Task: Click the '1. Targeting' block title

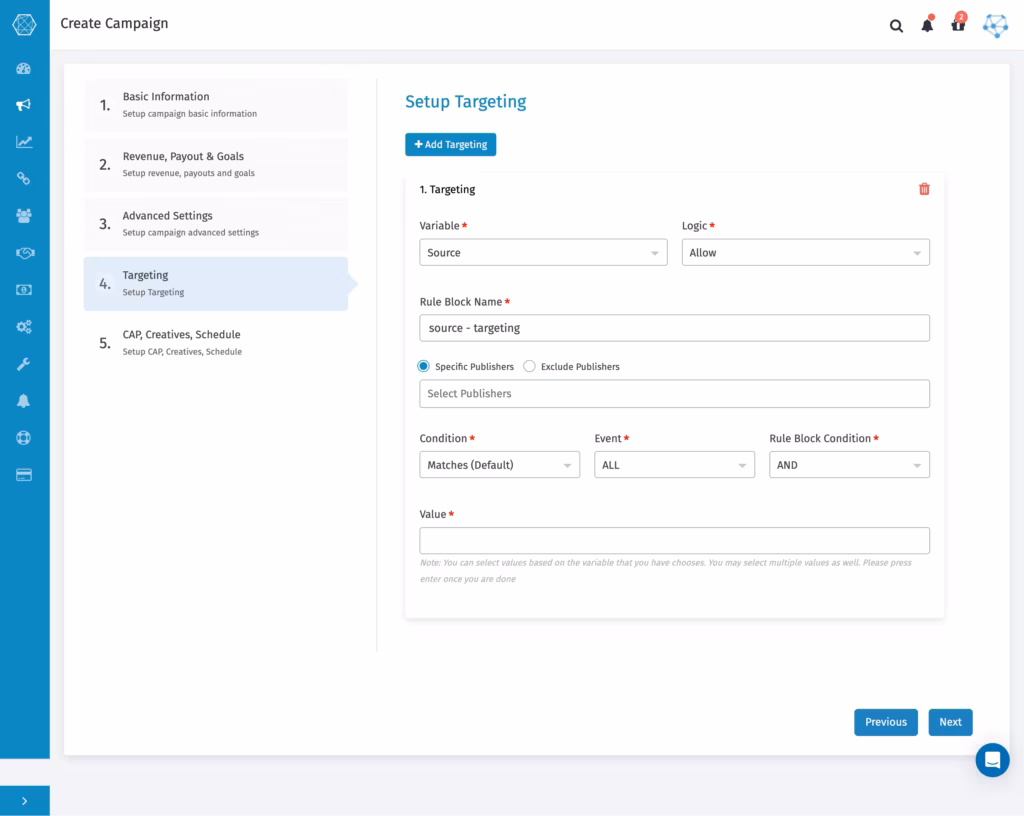Action: click(x=447, y=189)
